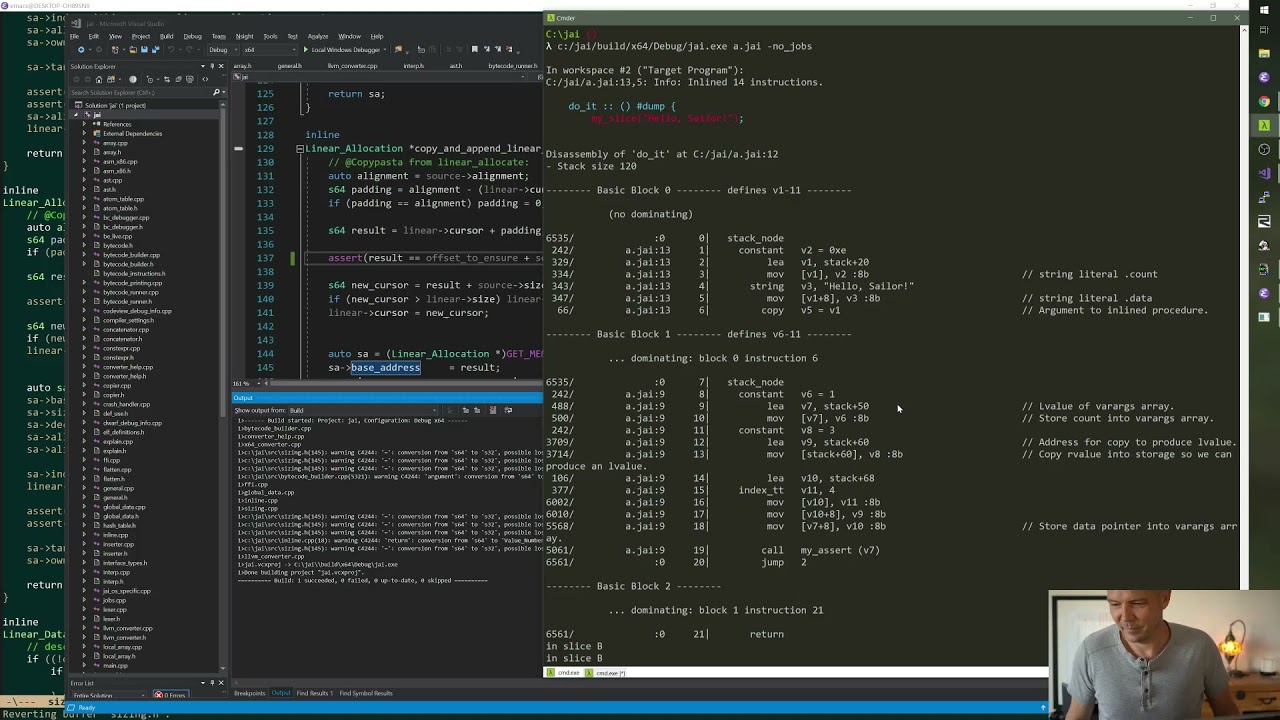Select array.cpp in Solution Explorer
Viewport: 1280px width, 720px height.
115,143
